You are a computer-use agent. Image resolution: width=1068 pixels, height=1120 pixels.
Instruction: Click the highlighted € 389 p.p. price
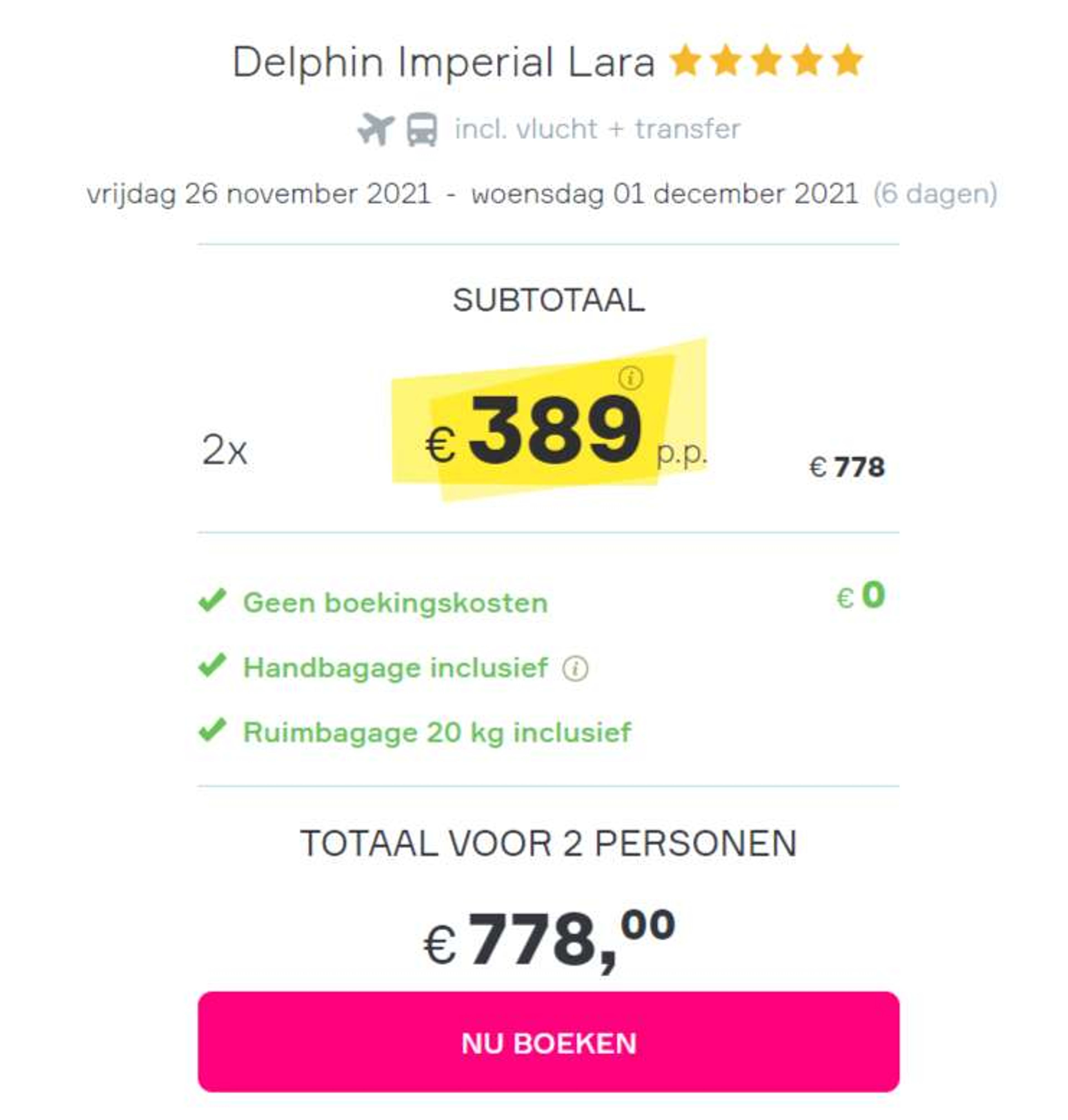click(567, 432)
